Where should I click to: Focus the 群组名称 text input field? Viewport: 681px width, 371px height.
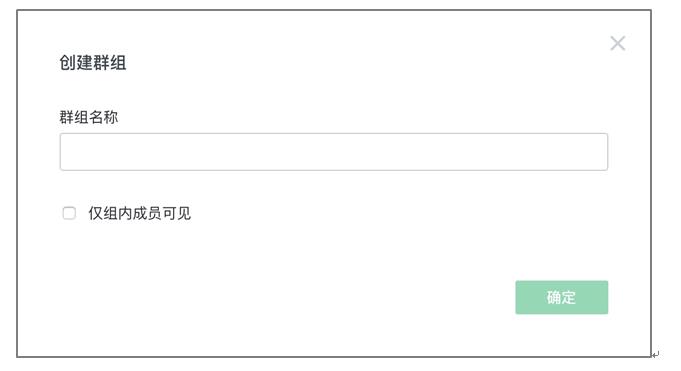(x=334, y=152)
